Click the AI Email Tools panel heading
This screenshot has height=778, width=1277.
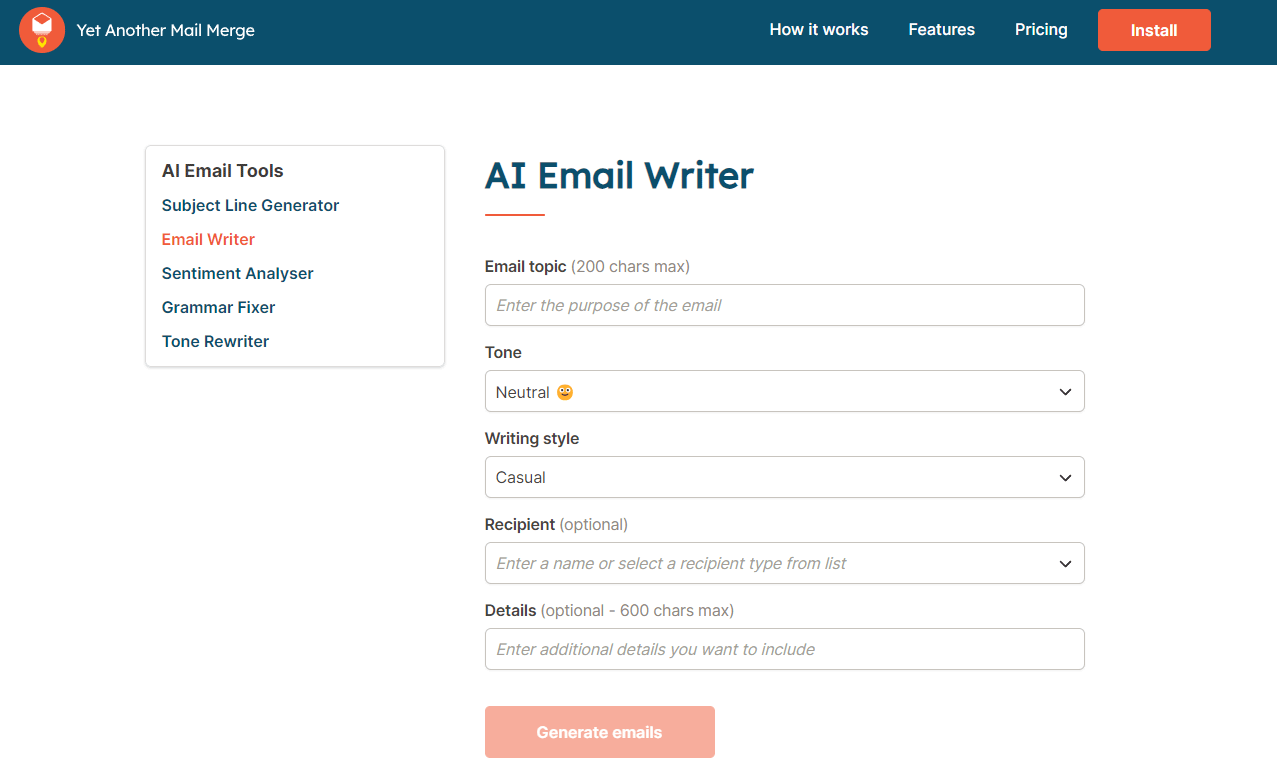pos(222,170)
